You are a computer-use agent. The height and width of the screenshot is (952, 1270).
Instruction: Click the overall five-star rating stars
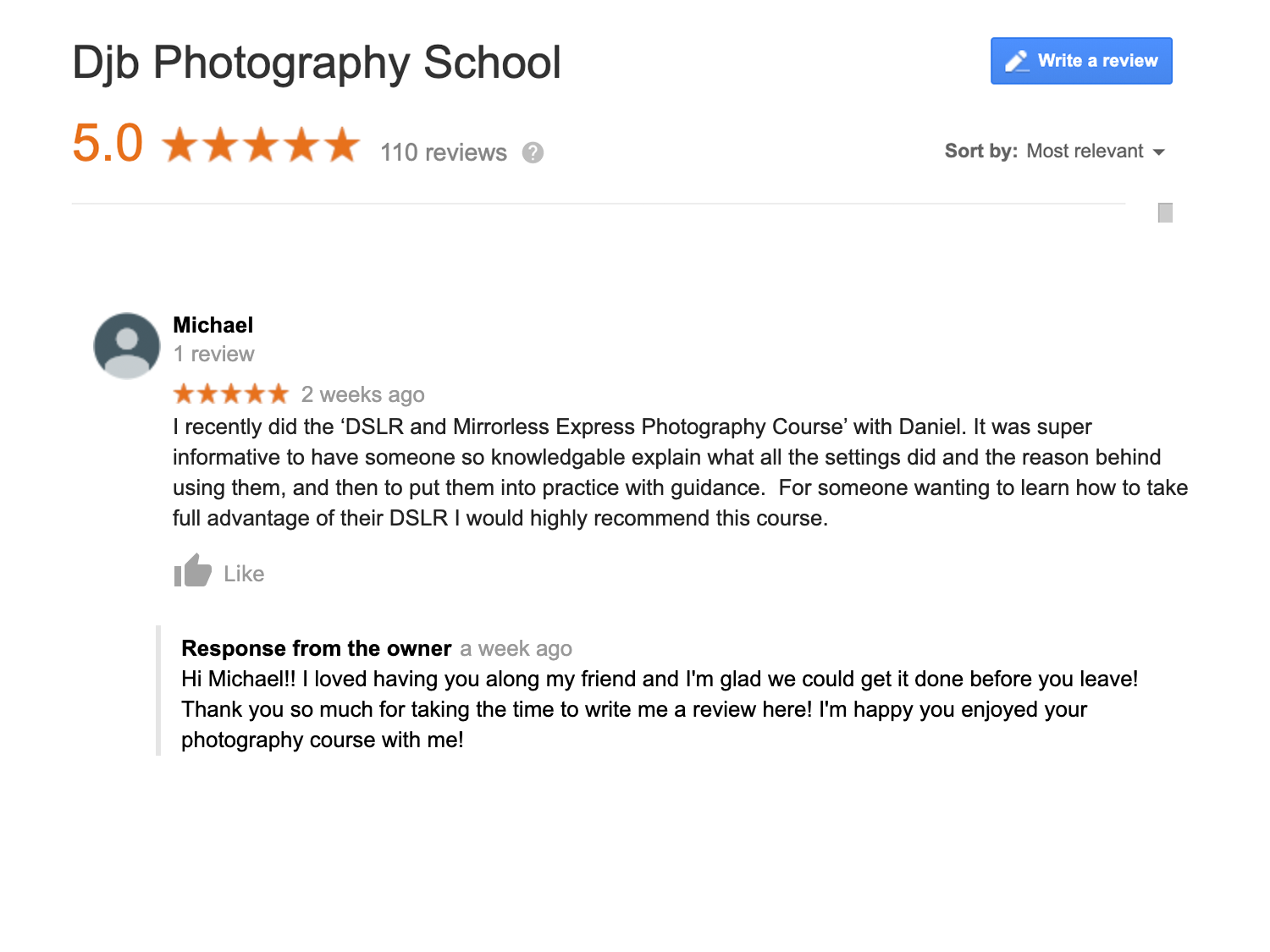(261, 145)
